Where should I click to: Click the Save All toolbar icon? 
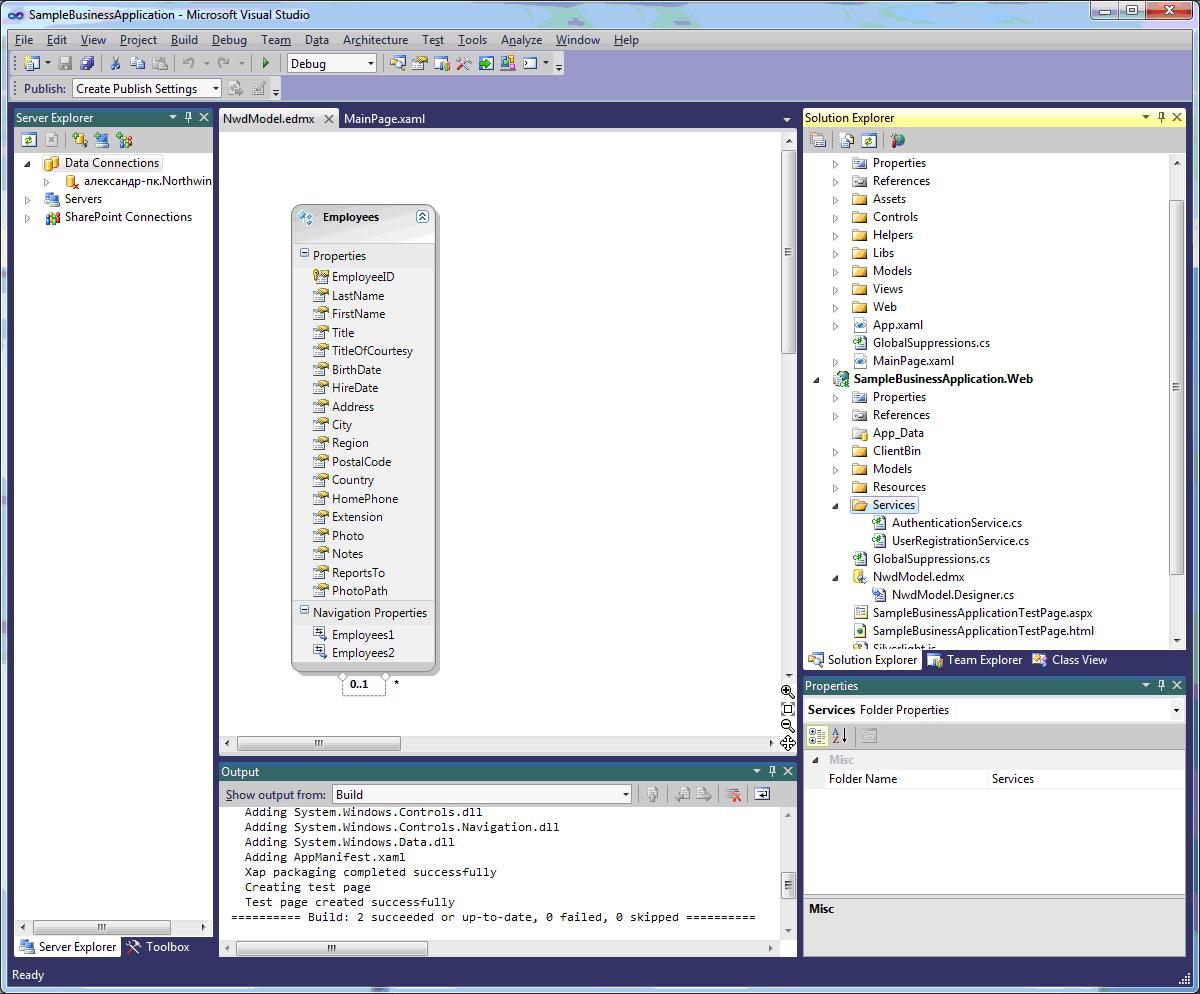(87, 63)
